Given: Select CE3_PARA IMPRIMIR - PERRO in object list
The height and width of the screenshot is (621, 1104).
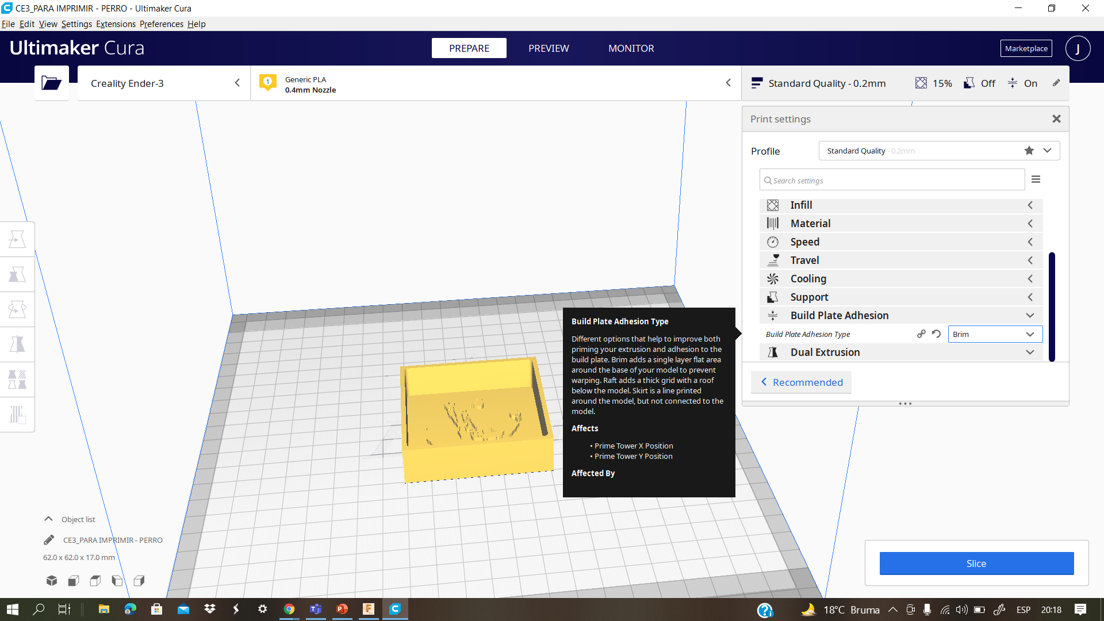Looking at the screenshot, I should pyautogui.click(x=113, y=540).
